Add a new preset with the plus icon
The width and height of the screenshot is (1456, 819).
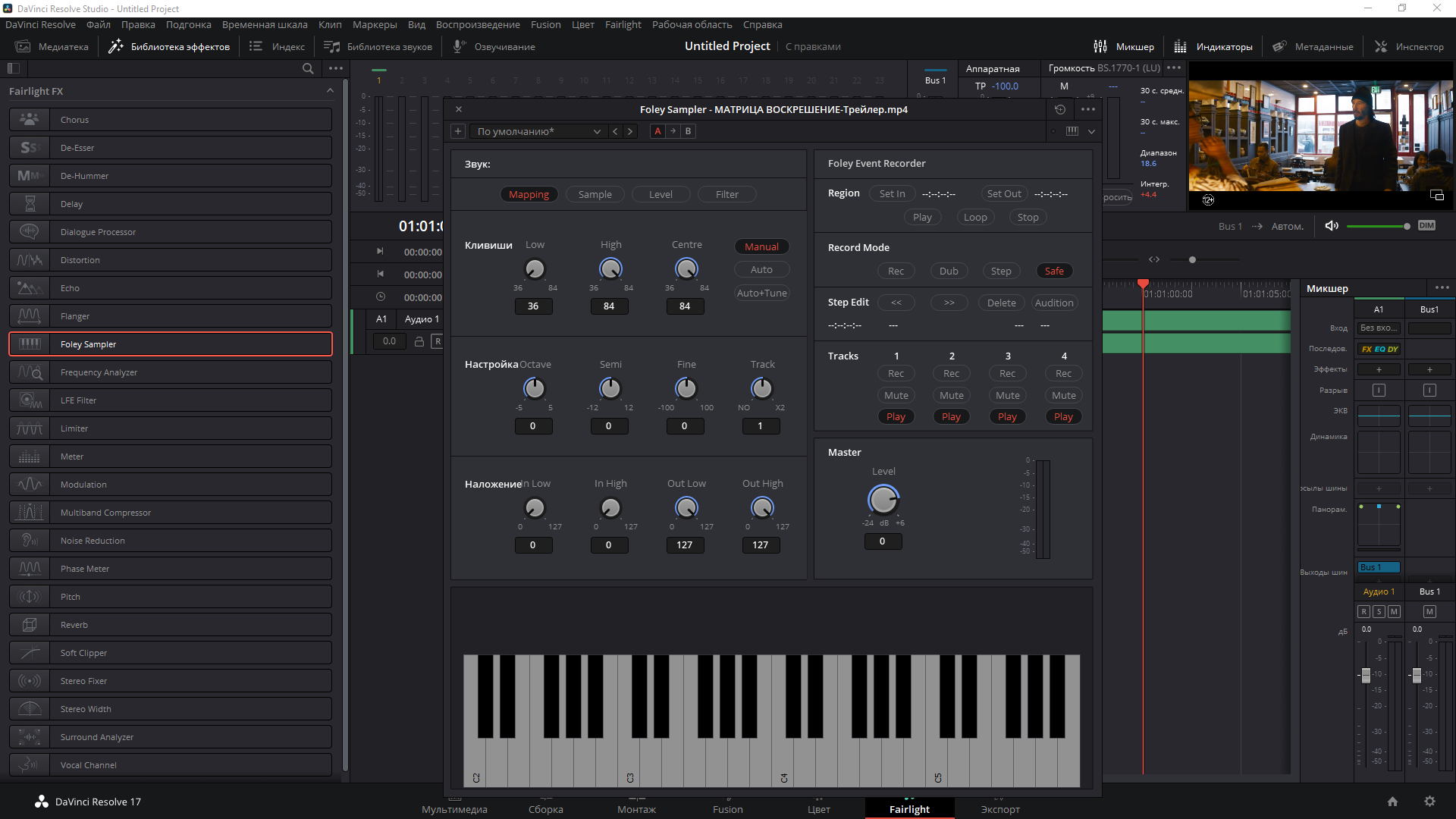pos(458,131)
